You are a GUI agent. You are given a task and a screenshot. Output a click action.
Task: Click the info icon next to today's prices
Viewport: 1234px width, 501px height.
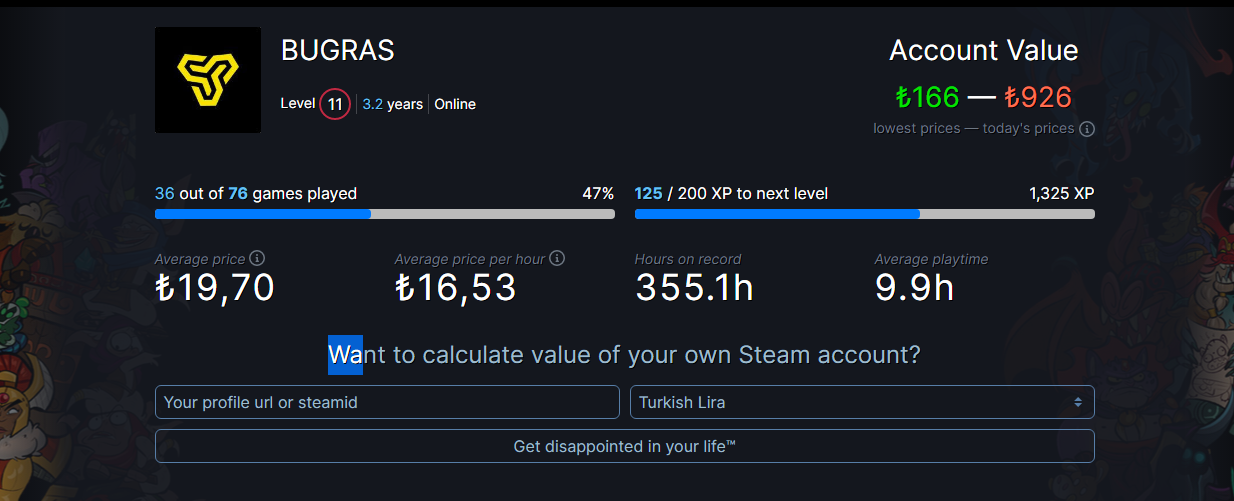[x=1087, y=129]
